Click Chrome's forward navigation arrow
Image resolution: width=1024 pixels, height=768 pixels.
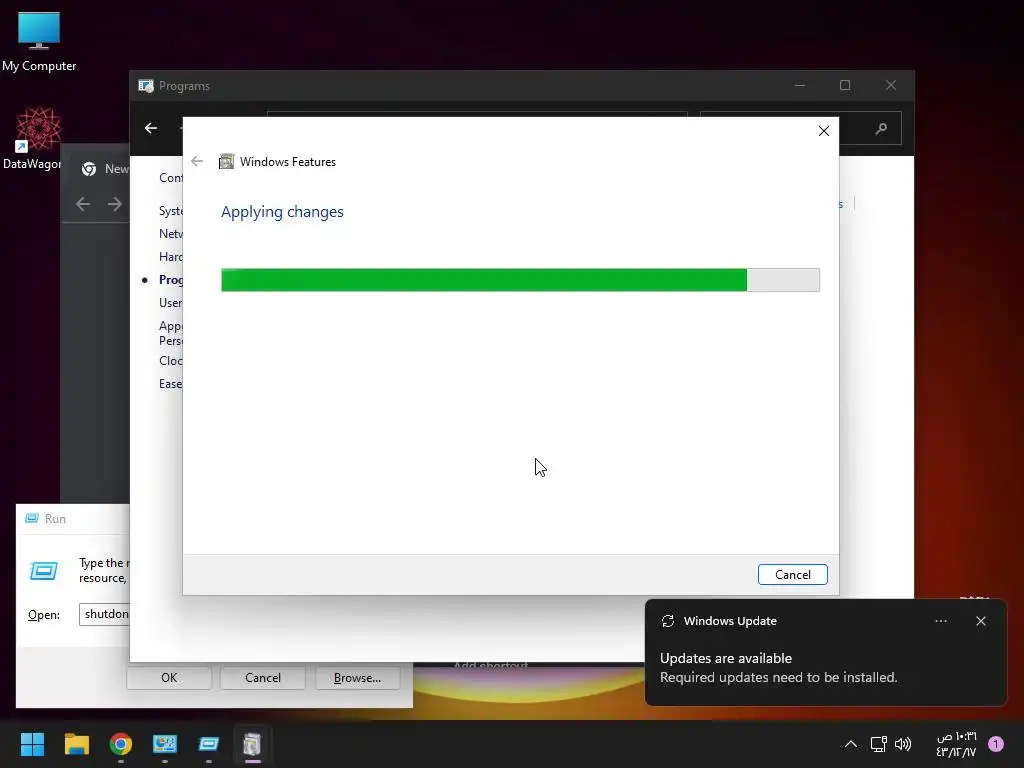(x=115, y=204)
